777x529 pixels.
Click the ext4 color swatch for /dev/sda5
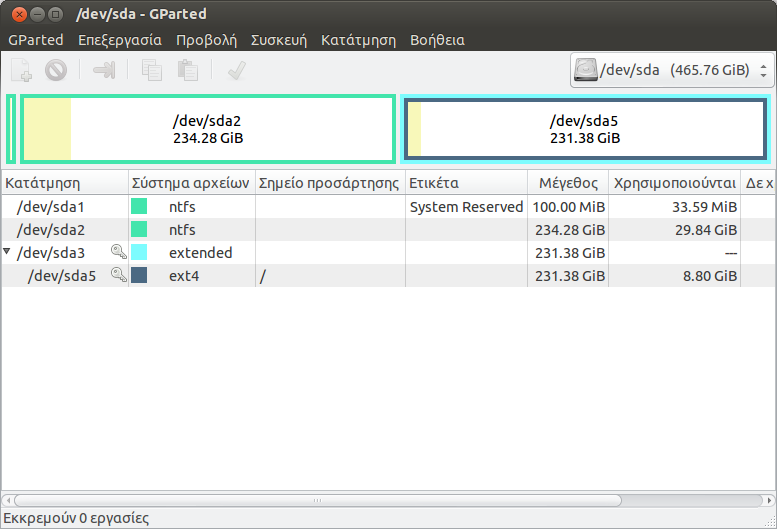139,276
